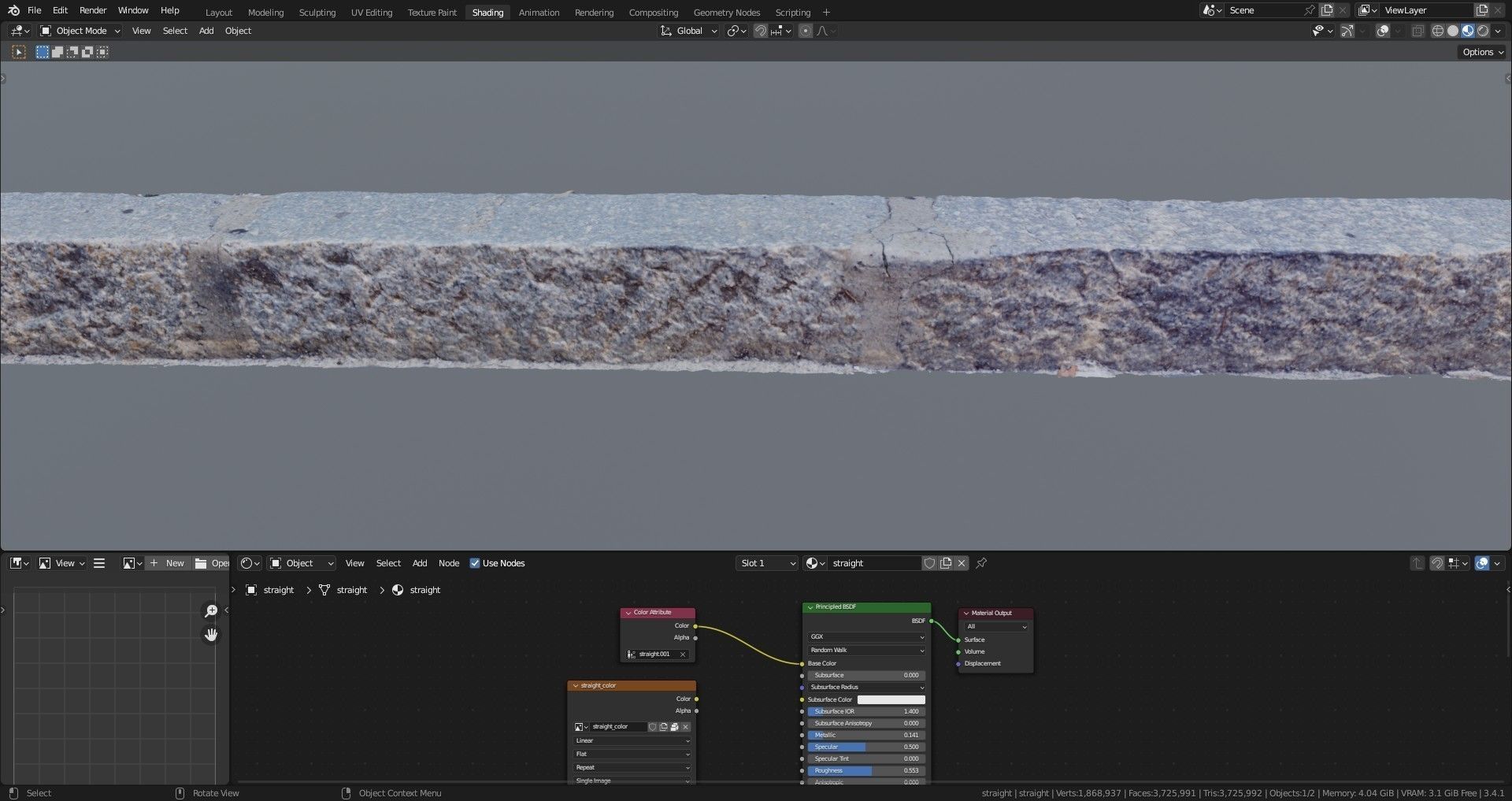This screenshot has width=1512, height=801.
Task: Switch to material preview shading
Action: coord(1467,31)
